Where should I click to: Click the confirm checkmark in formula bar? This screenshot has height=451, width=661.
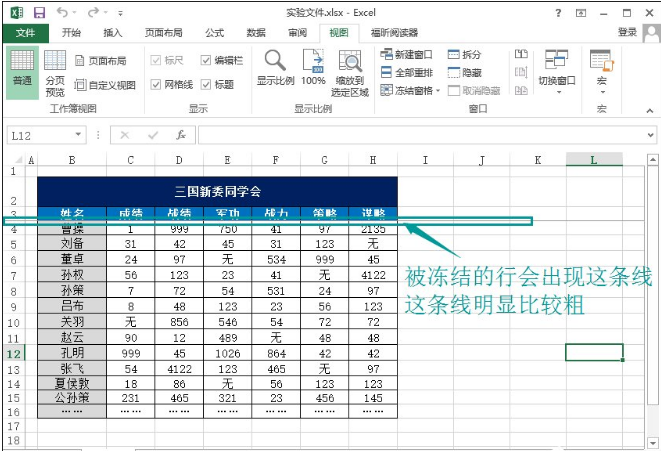tap(153, 135)
